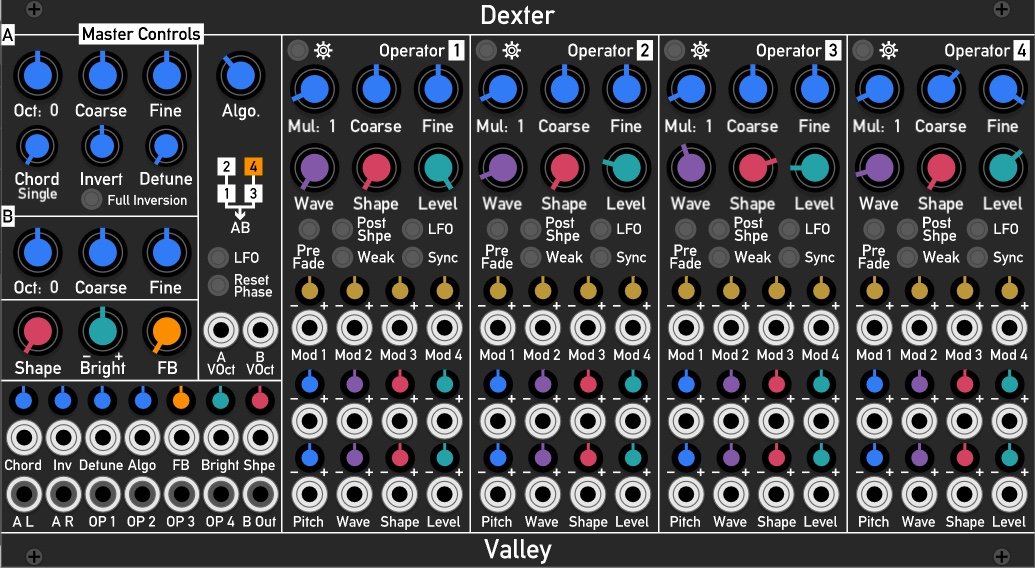
Task: Click the section B Coarse knob
Action: point(102,253)
